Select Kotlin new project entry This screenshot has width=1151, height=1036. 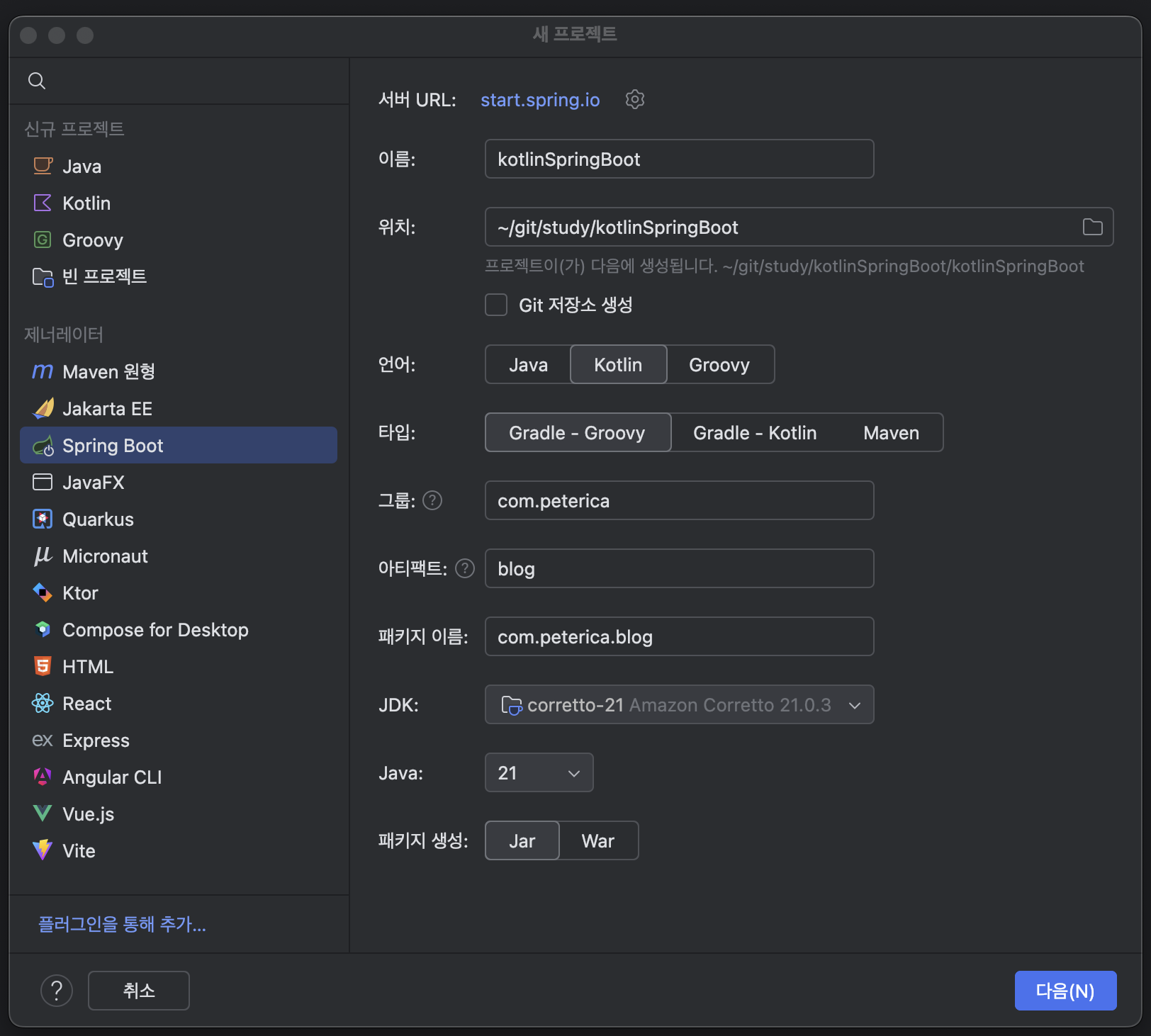[x=179, y=203]
